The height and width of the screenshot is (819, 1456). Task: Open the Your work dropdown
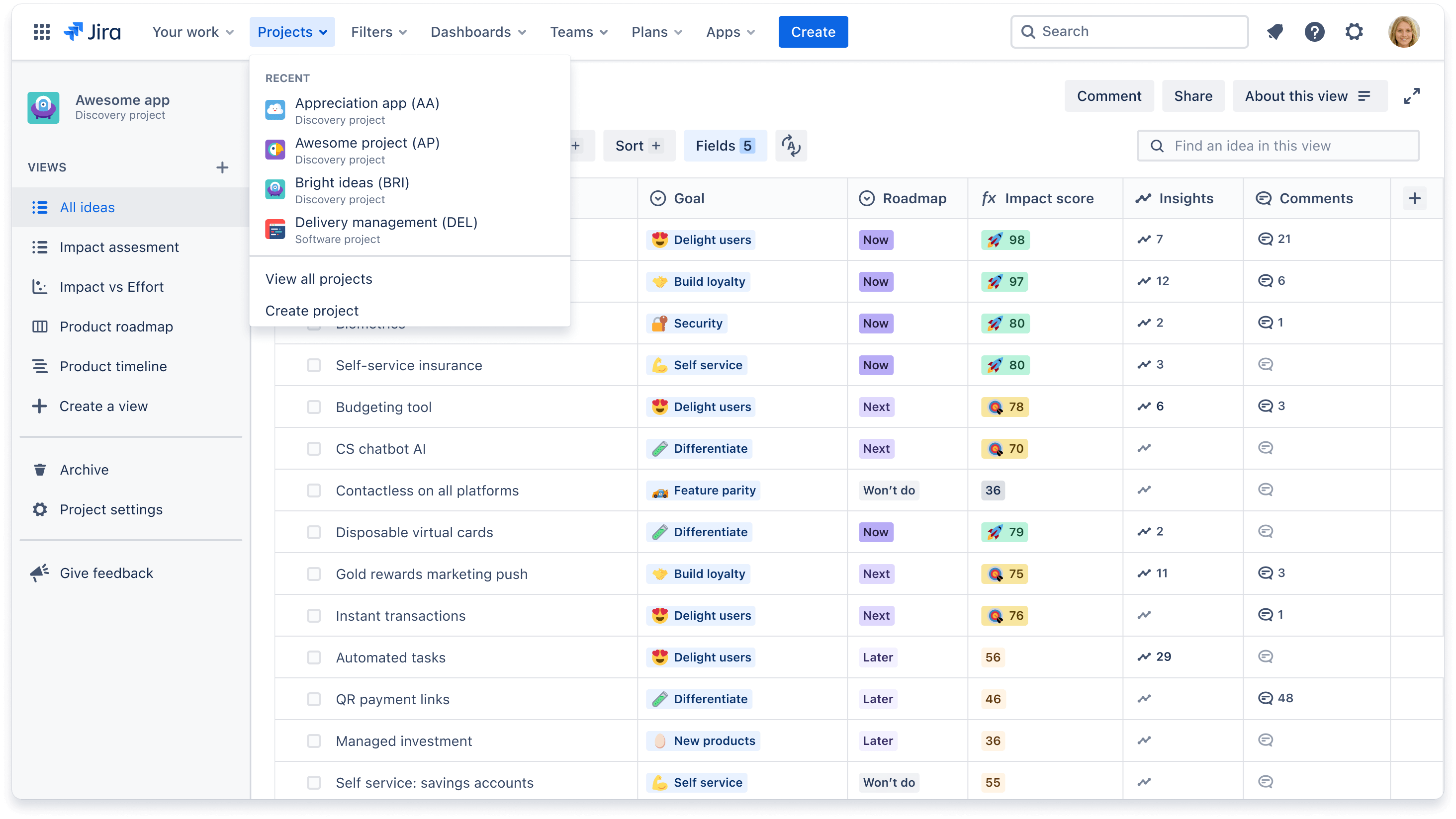193,32
